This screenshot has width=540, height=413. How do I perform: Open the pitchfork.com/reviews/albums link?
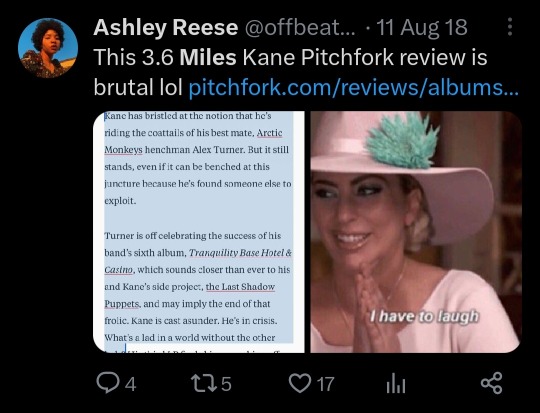pyautogui.click(x=354, y=87)
